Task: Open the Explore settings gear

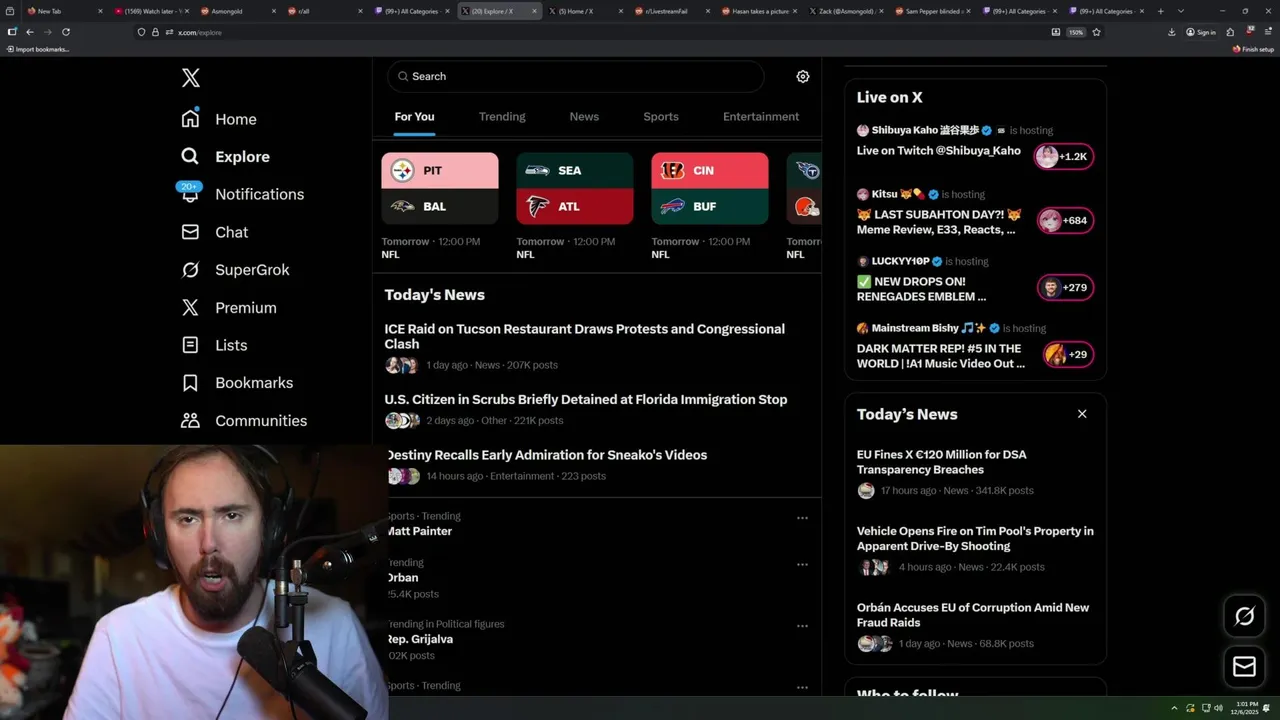Action: [802, 76]
